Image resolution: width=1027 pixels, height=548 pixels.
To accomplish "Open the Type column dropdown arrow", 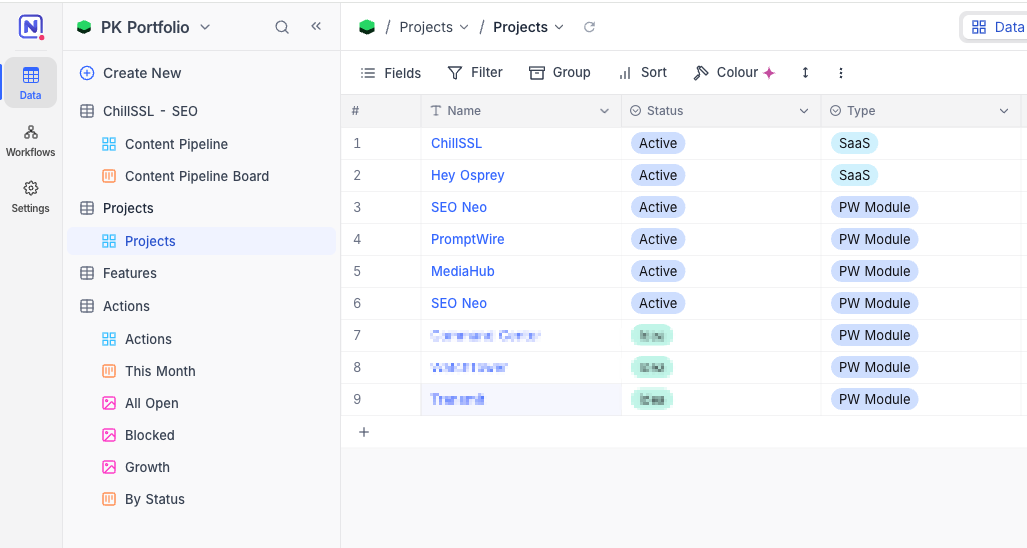I will pyautogui.click(x=1004, y=111).
